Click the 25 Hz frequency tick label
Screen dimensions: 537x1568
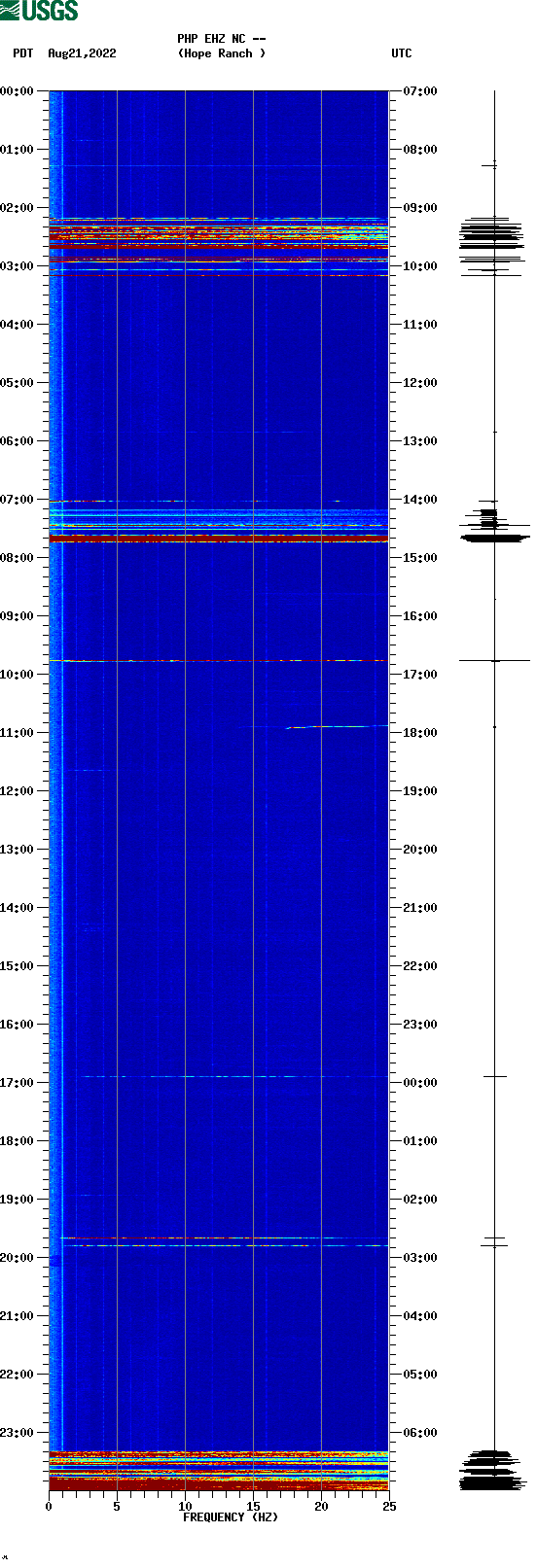coord(389,1506)
